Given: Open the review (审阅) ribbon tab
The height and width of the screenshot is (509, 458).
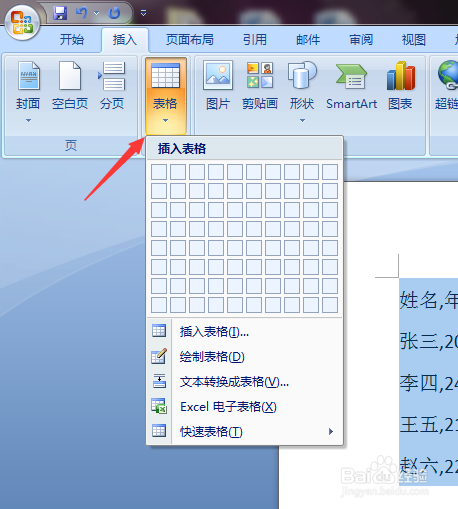Looking at the screenshot, I should click(x=361, y=40).
